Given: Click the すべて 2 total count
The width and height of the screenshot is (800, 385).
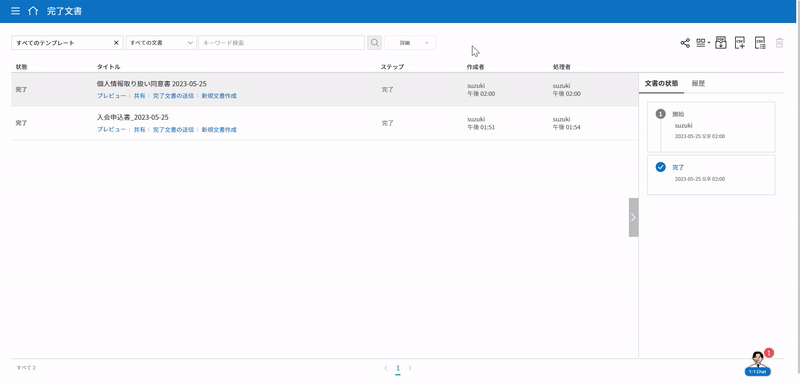Looking at the screenshot, I should point(26,367).
